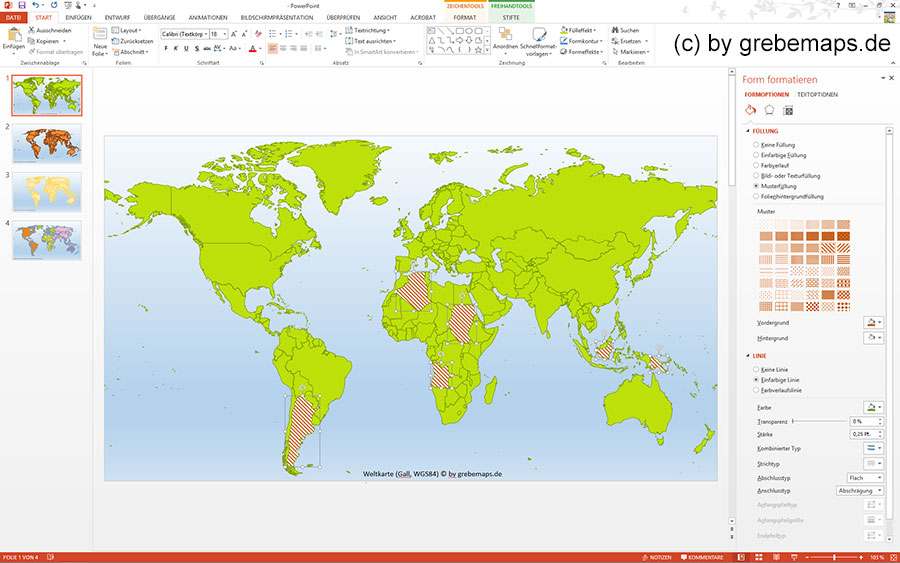Click NOTIZEN in status bar
This screenshot has width=900, height=563.
tap(657, 557)
